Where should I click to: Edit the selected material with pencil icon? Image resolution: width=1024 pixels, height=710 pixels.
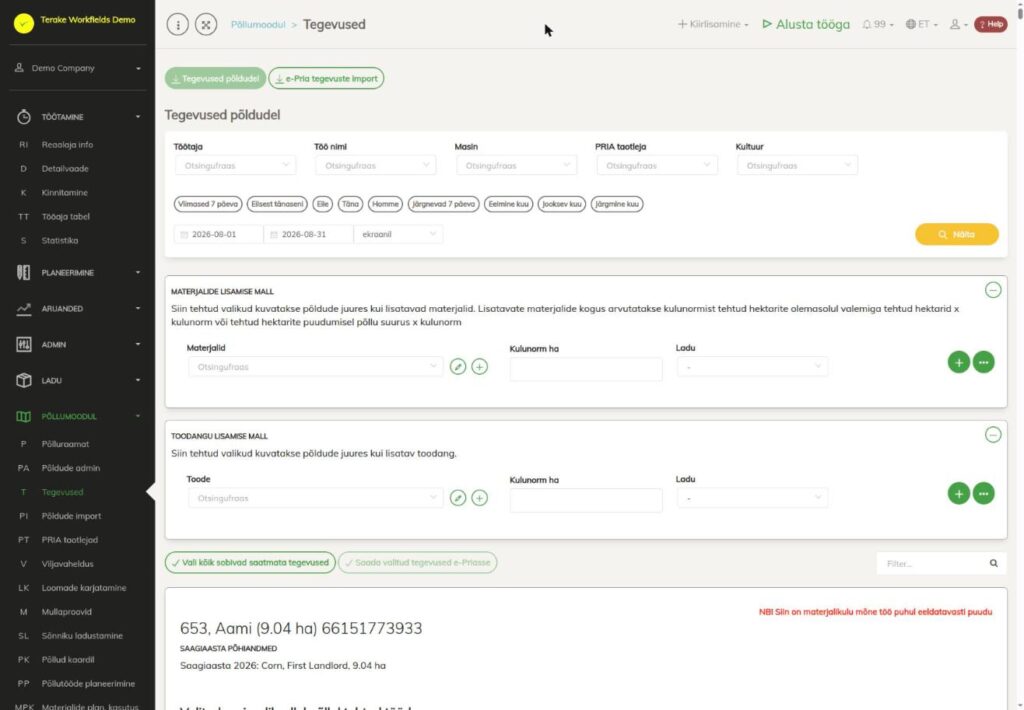[458, 367]
